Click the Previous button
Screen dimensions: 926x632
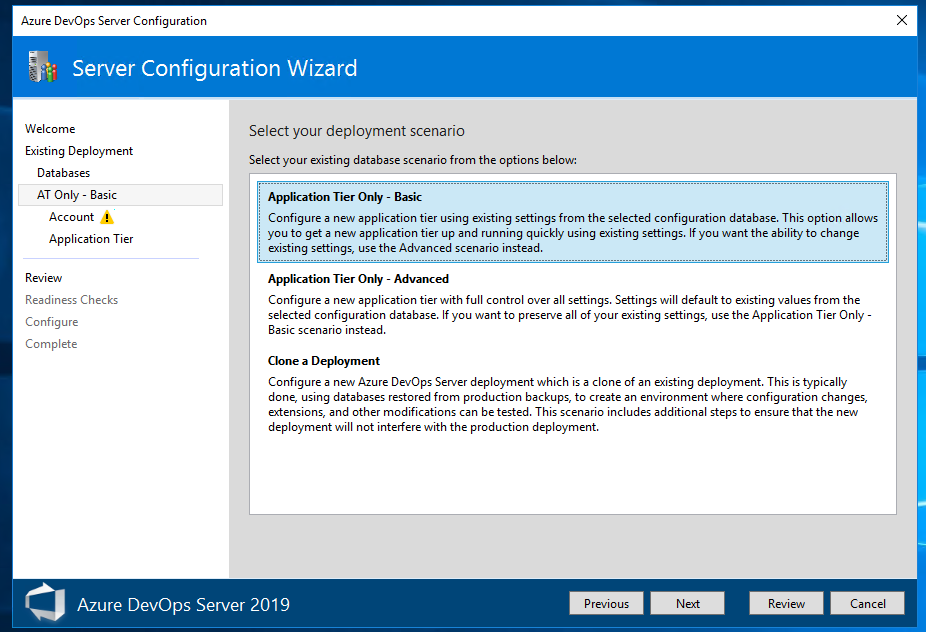coord(606,603)
